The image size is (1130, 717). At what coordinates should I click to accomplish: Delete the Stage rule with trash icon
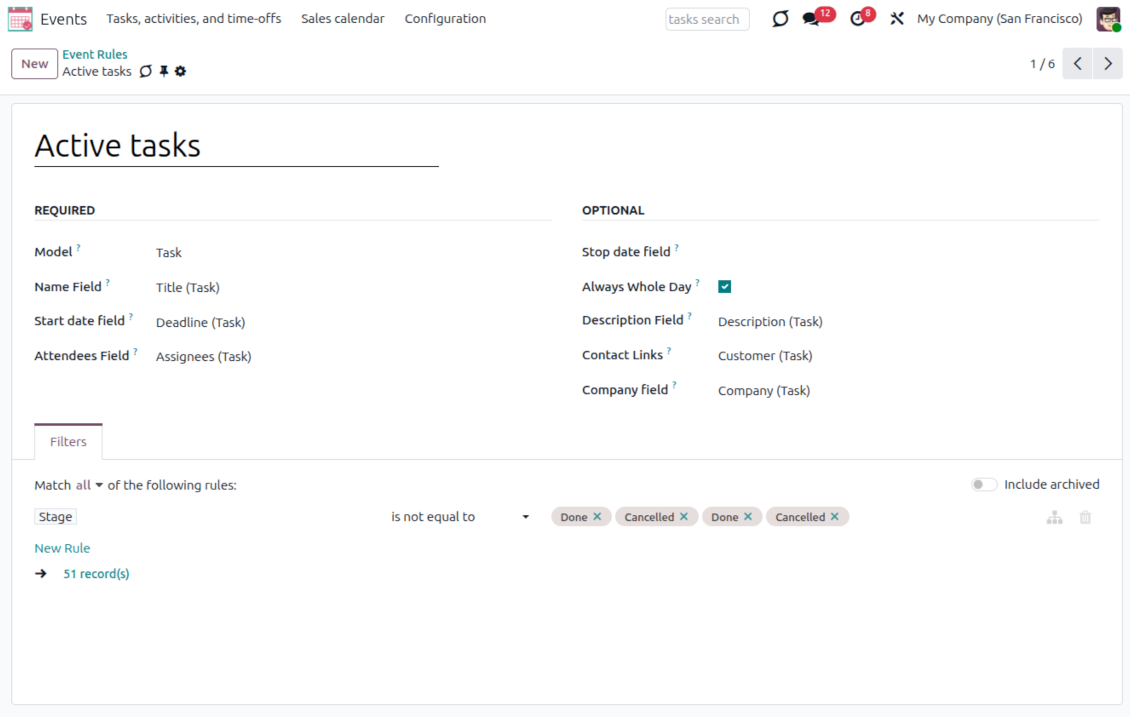click(1085, 517)
